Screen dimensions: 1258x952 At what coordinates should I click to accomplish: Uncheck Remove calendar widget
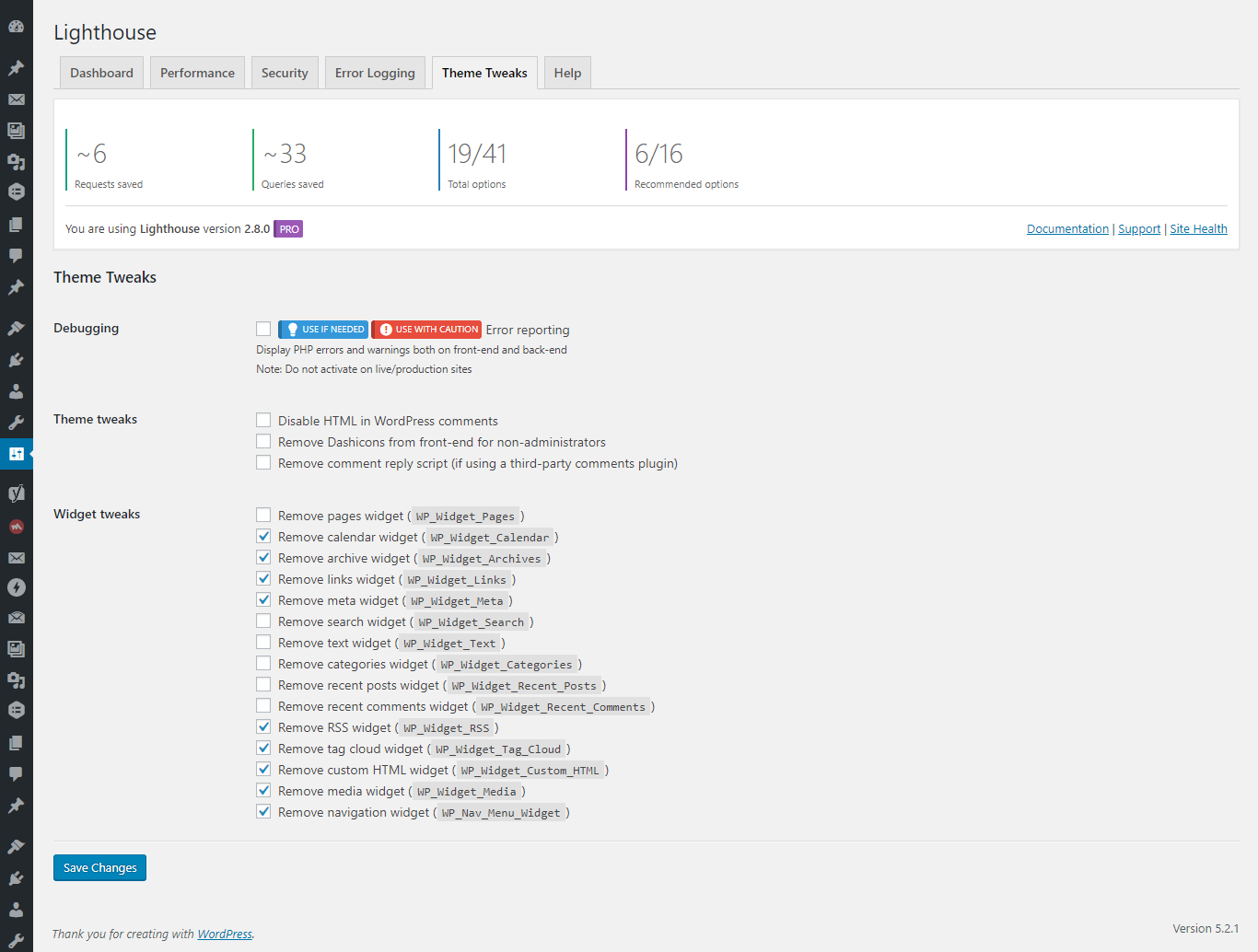(x=263, y=536)
